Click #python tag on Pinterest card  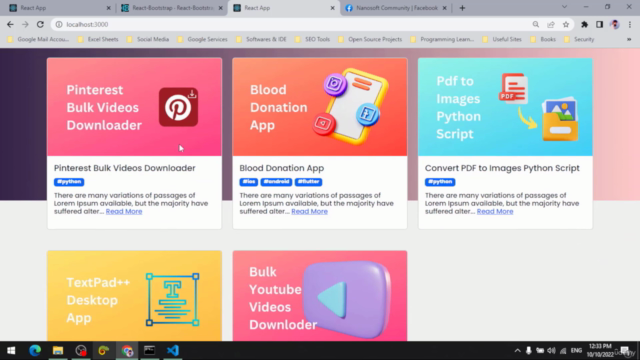[x=69, y=182]
